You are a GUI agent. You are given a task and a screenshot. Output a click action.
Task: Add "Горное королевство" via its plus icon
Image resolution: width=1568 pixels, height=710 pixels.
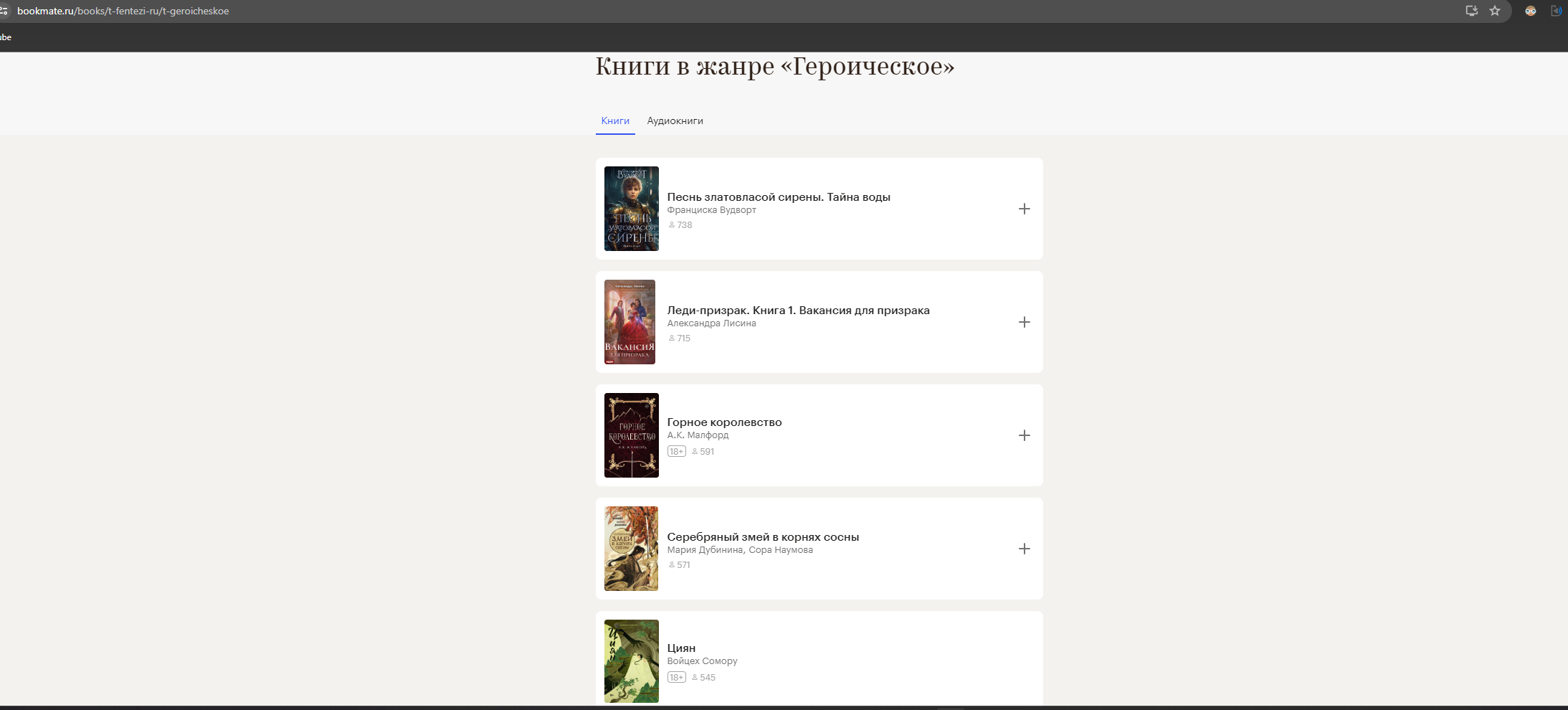[x=1024, y=435]
